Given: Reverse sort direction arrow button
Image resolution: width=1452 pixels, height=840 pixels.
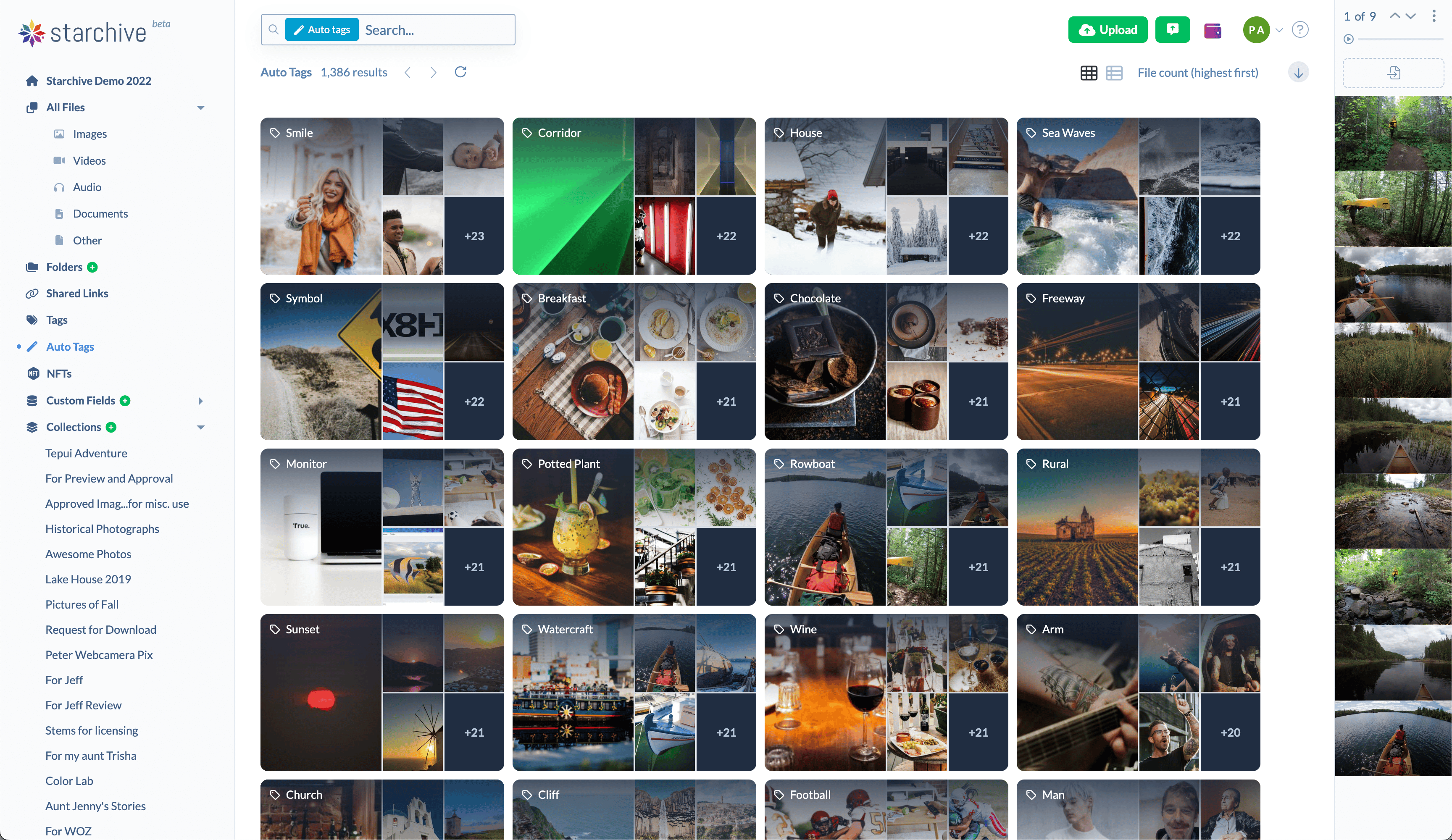Looking at the screenshot, I should click(x=1298, y=73).
